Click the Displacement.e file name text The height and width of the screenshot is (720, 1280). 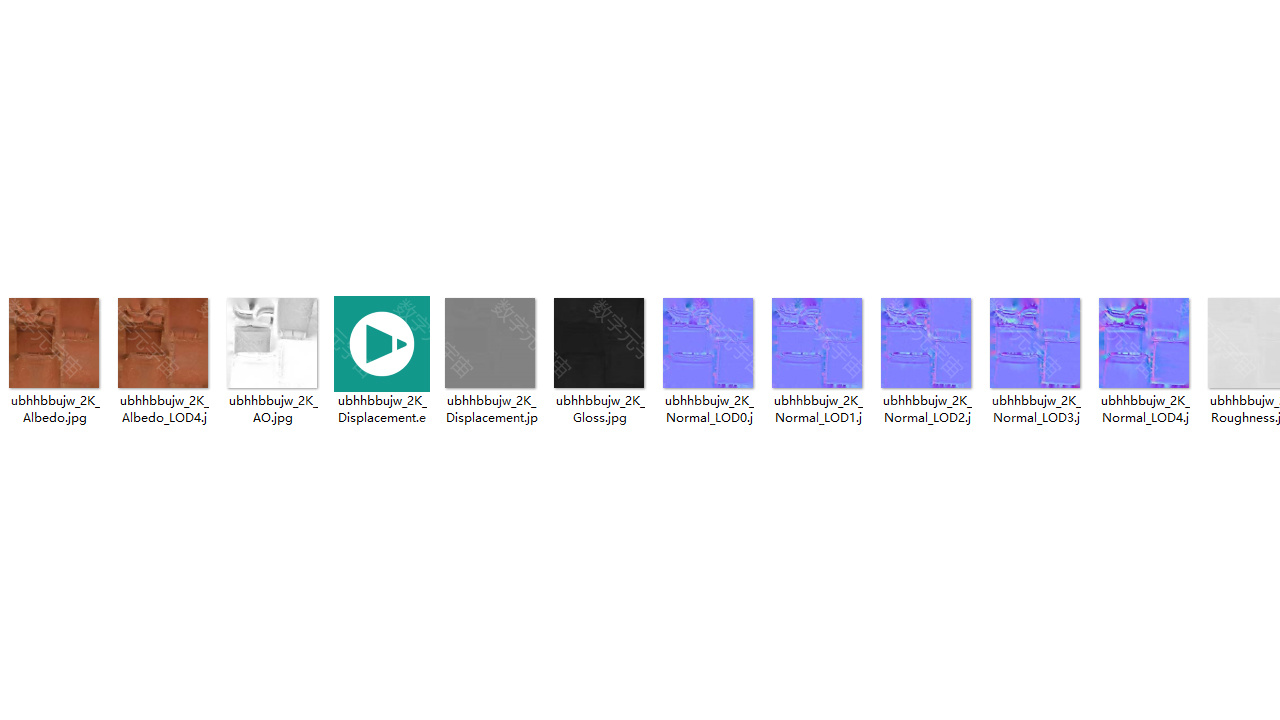(x=382, y=409)
